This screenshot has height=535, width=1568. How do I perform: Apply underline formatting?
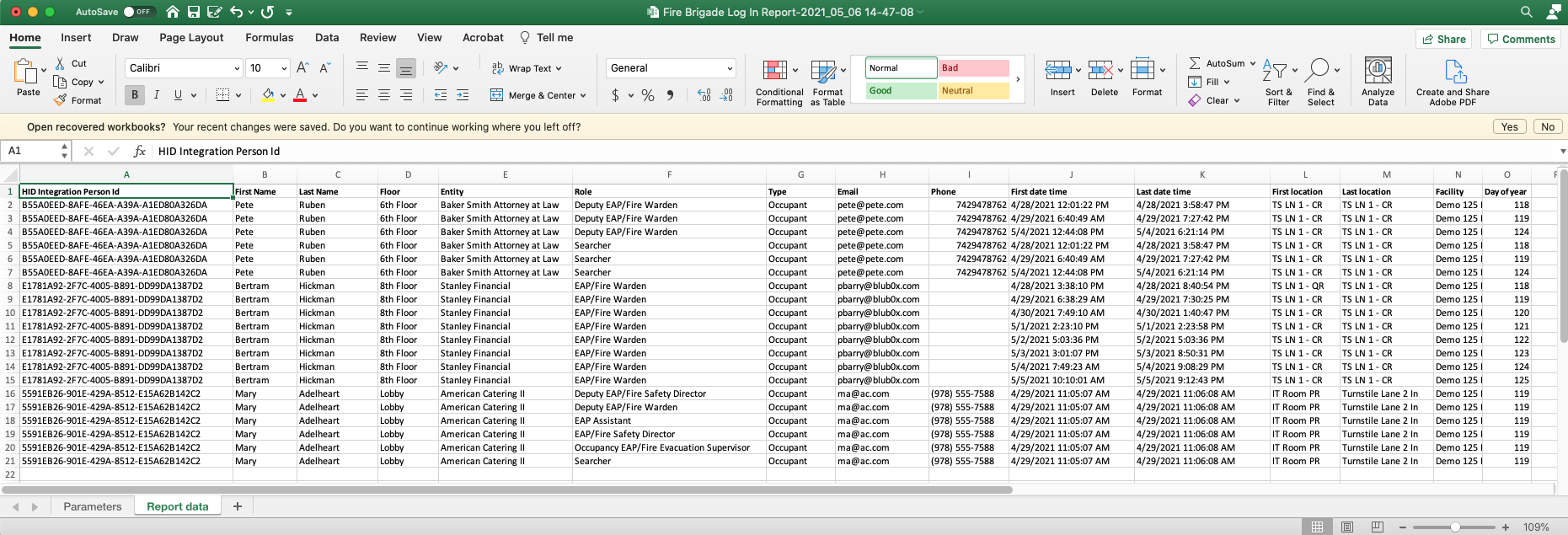(178, 95)
